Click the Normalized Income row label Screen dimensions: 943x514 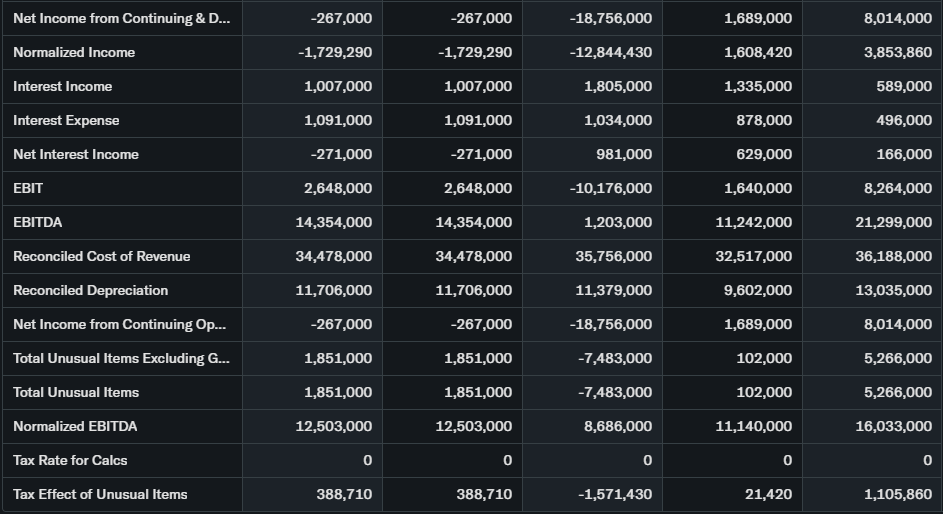coord(74,52)
